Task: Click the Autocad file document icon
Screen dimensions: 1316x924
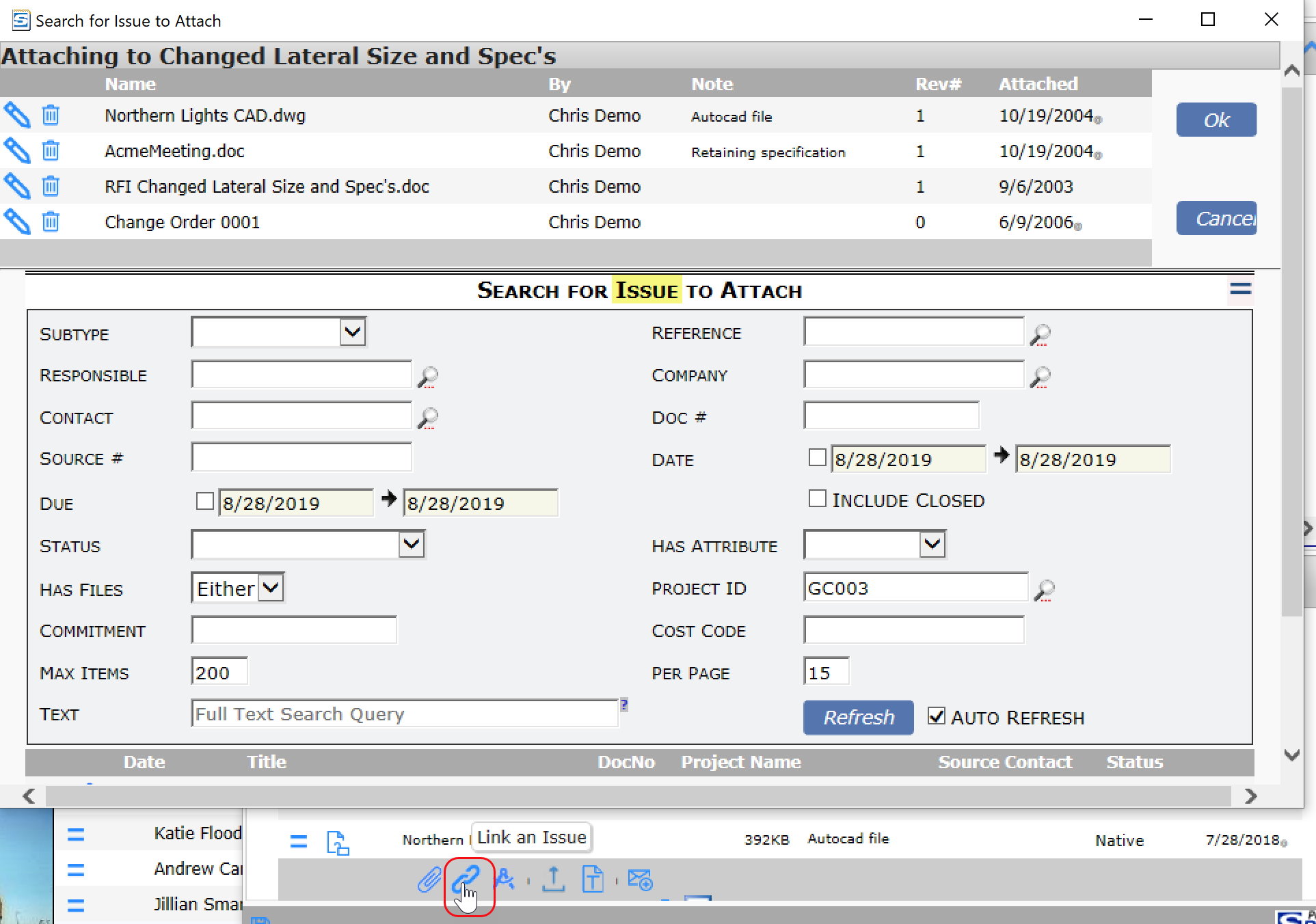Action: point(338,843)
